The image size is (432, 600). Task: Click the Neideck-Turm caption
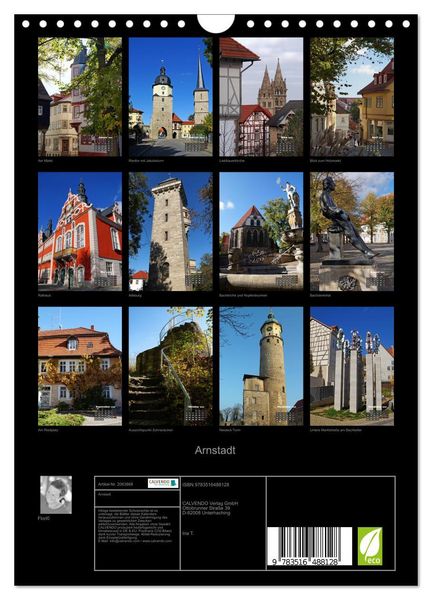tap(230, 430)
